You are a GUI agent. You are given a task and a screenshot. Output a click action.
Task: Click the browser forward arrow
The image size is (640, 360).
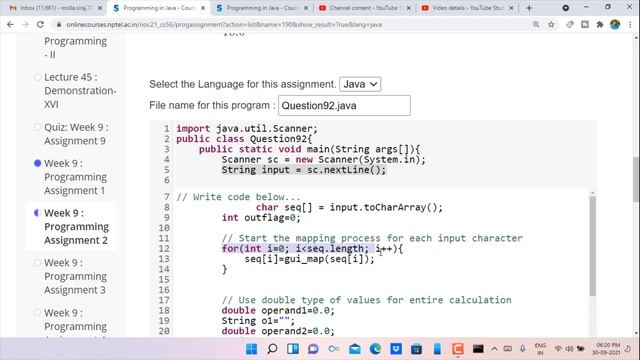(25, 24)
